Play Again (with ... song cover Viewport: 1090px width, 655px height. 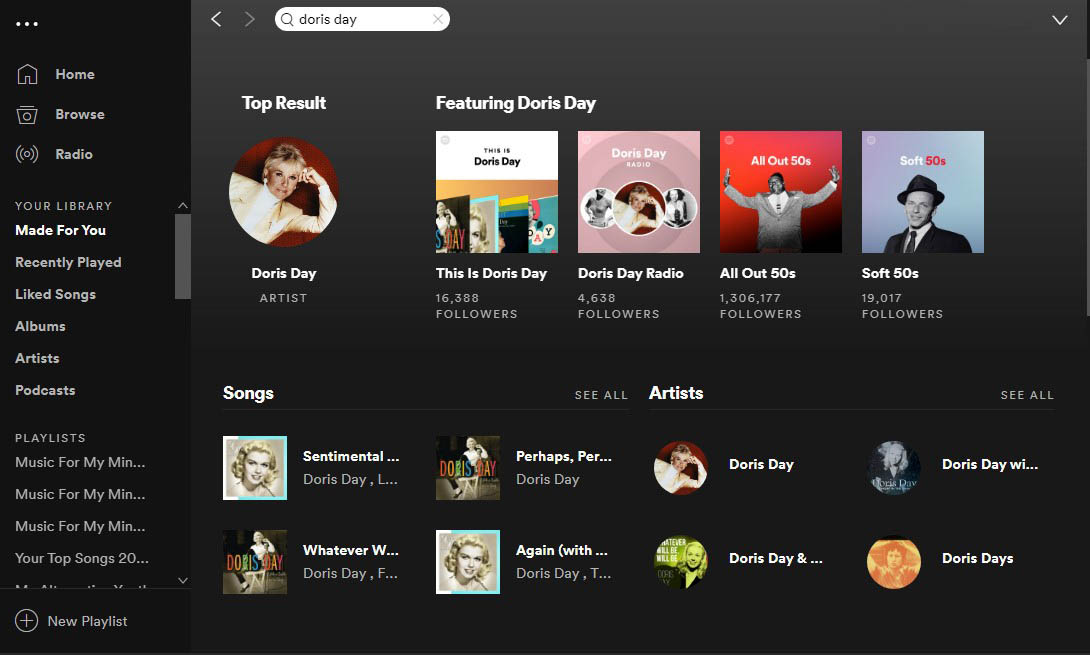coord(467,562)
